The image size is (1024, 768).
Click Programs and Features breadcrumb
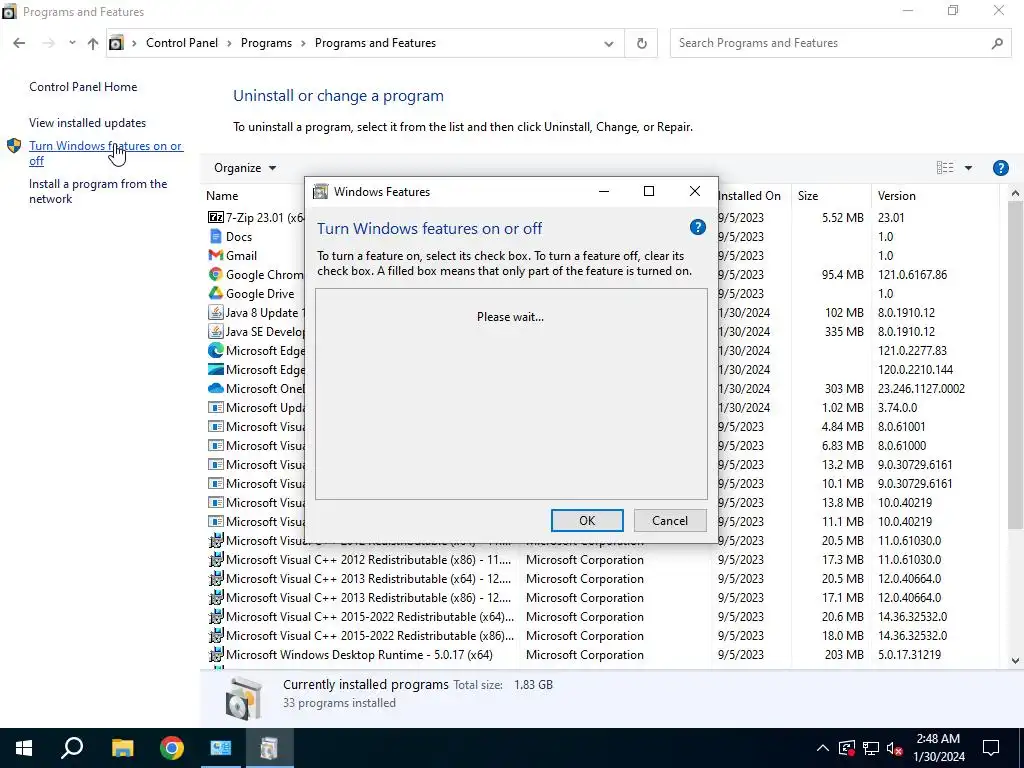click(376, 43)
